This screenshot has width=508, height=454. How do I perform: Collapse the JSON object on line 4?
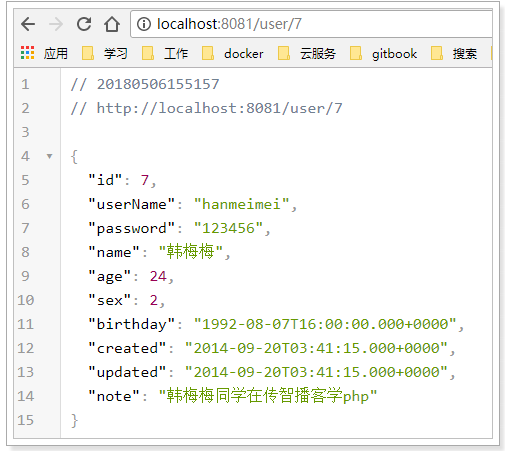click(50, 156)
